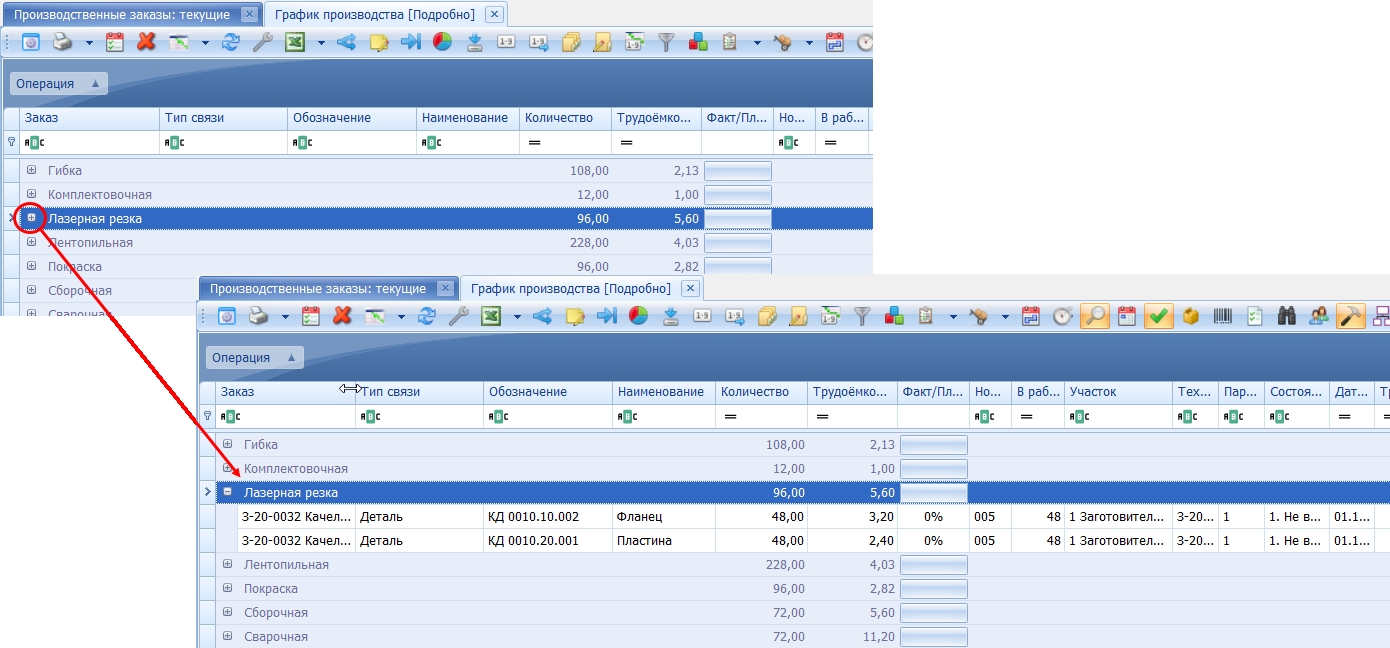Expand the Сварочная group in front window
This screenshot has height=648, width=1390.
(227, 636)
